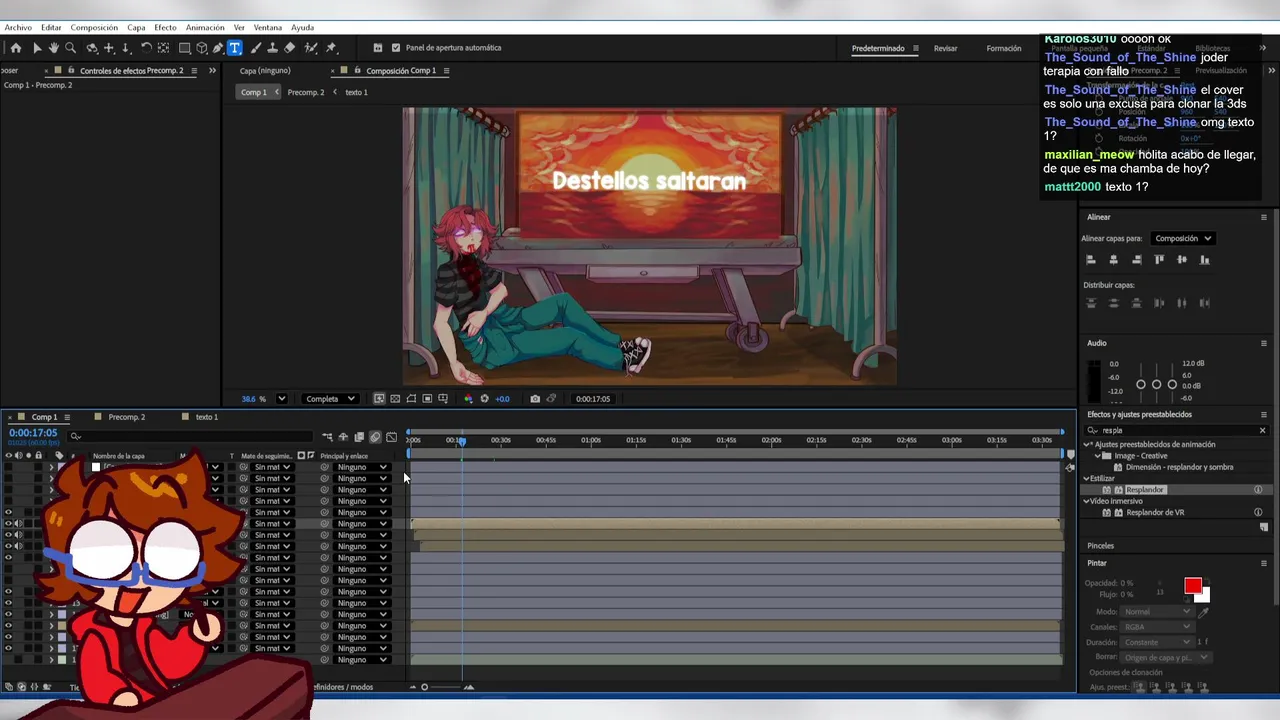Toggle the frame blending switch in timeline

[x=359, y=437]
